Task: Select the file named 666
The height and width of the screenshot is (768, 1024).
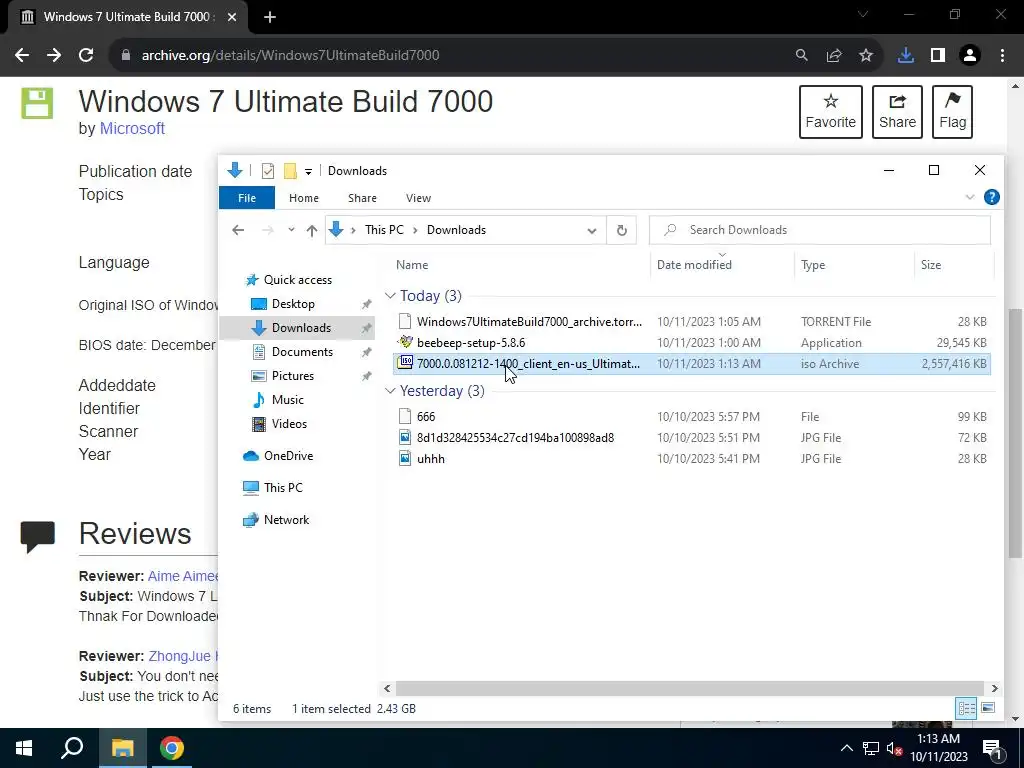Action: pyautogui.click(x=692, y=417)
